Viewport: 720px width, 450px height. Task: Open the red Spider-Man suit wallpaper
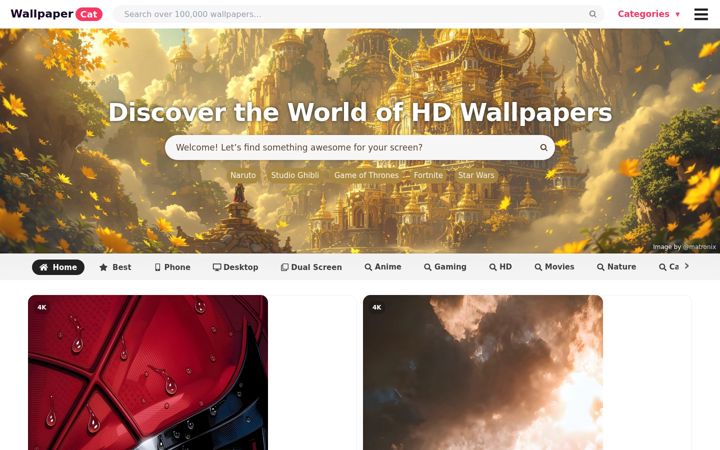[x=148, y=372]
